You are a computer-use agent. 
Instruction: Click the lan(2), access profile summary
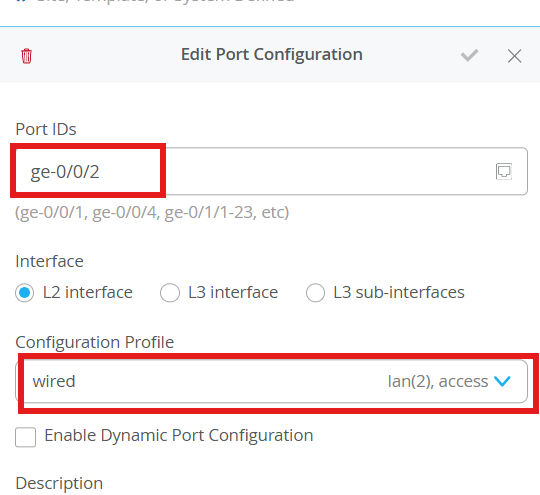[x=438, y=381]
